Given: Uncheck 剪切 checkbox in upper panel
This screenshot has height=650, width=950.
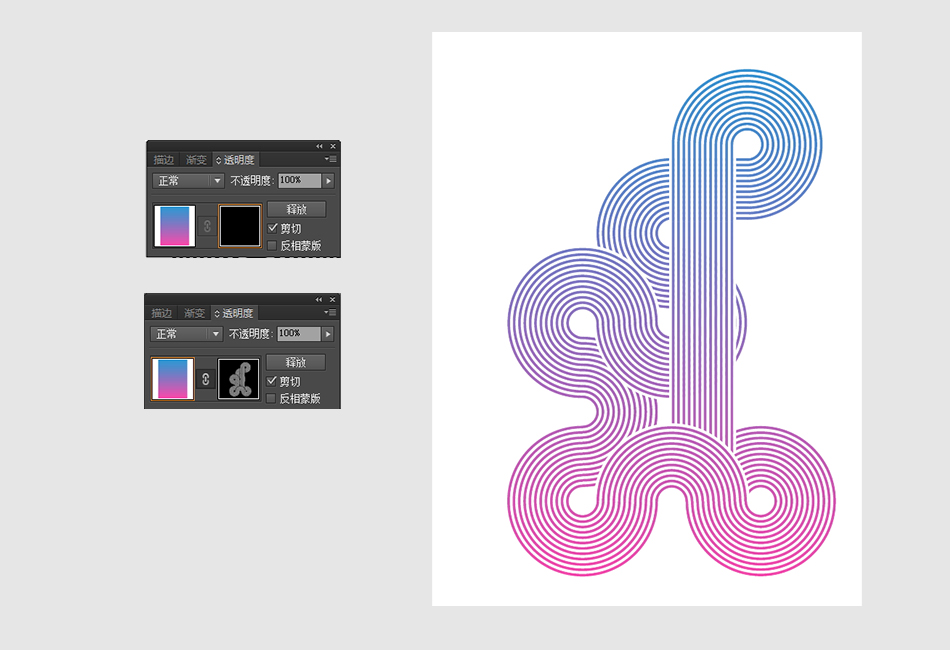Looking at the screenshot, I should click(272, 228).
